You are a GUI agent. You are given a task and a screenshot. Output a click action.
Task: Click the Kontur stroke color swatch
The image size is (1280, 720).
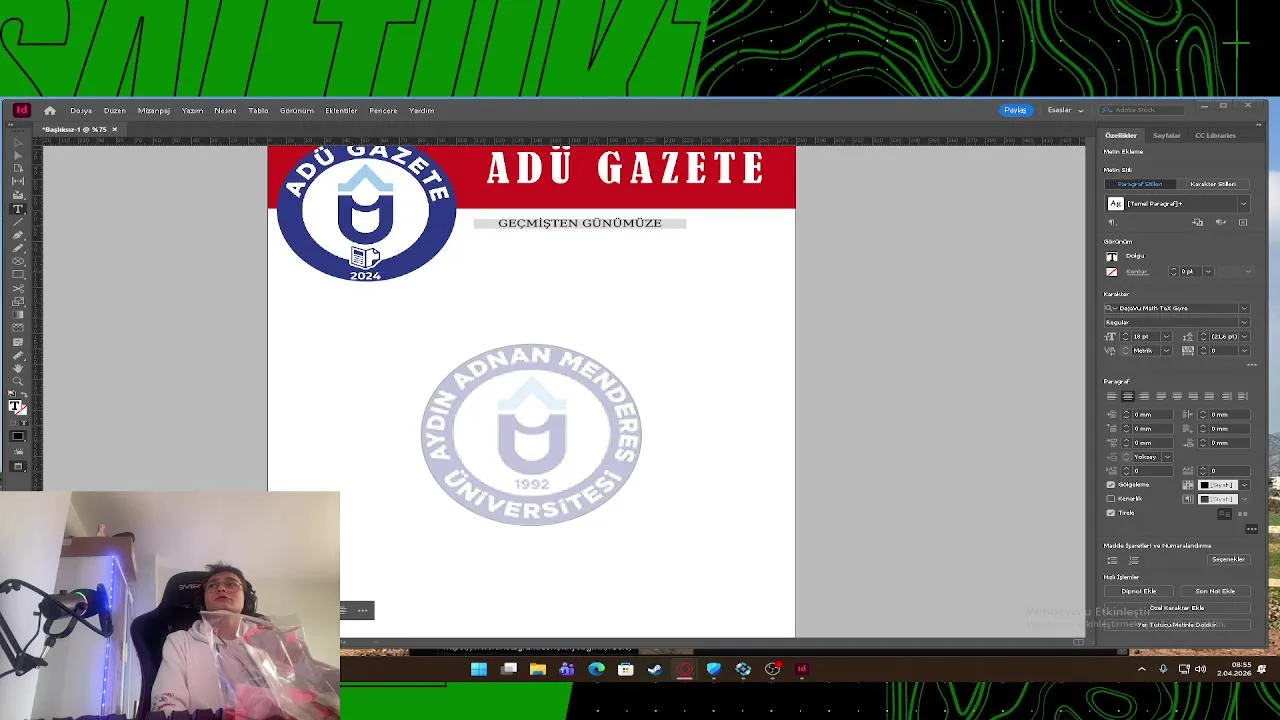click(1112, 272)
